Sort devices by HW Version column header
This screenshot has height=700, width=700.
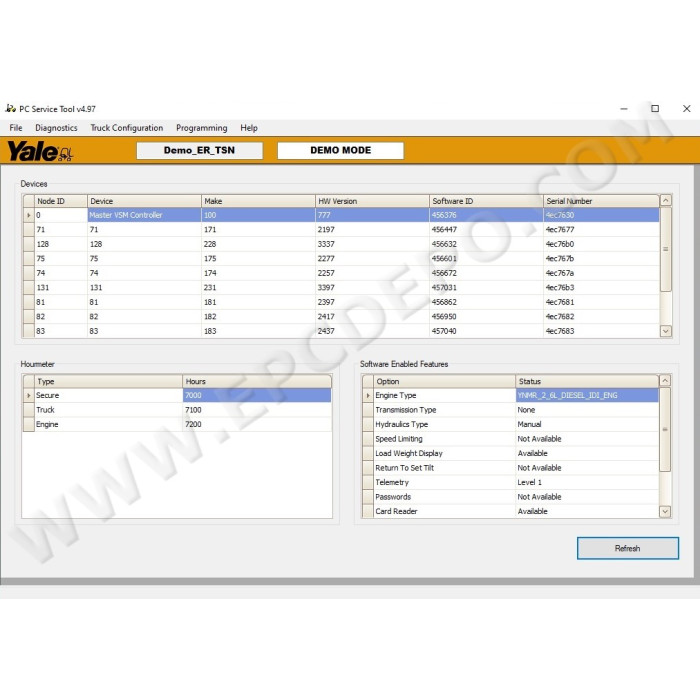pos(372,201)
